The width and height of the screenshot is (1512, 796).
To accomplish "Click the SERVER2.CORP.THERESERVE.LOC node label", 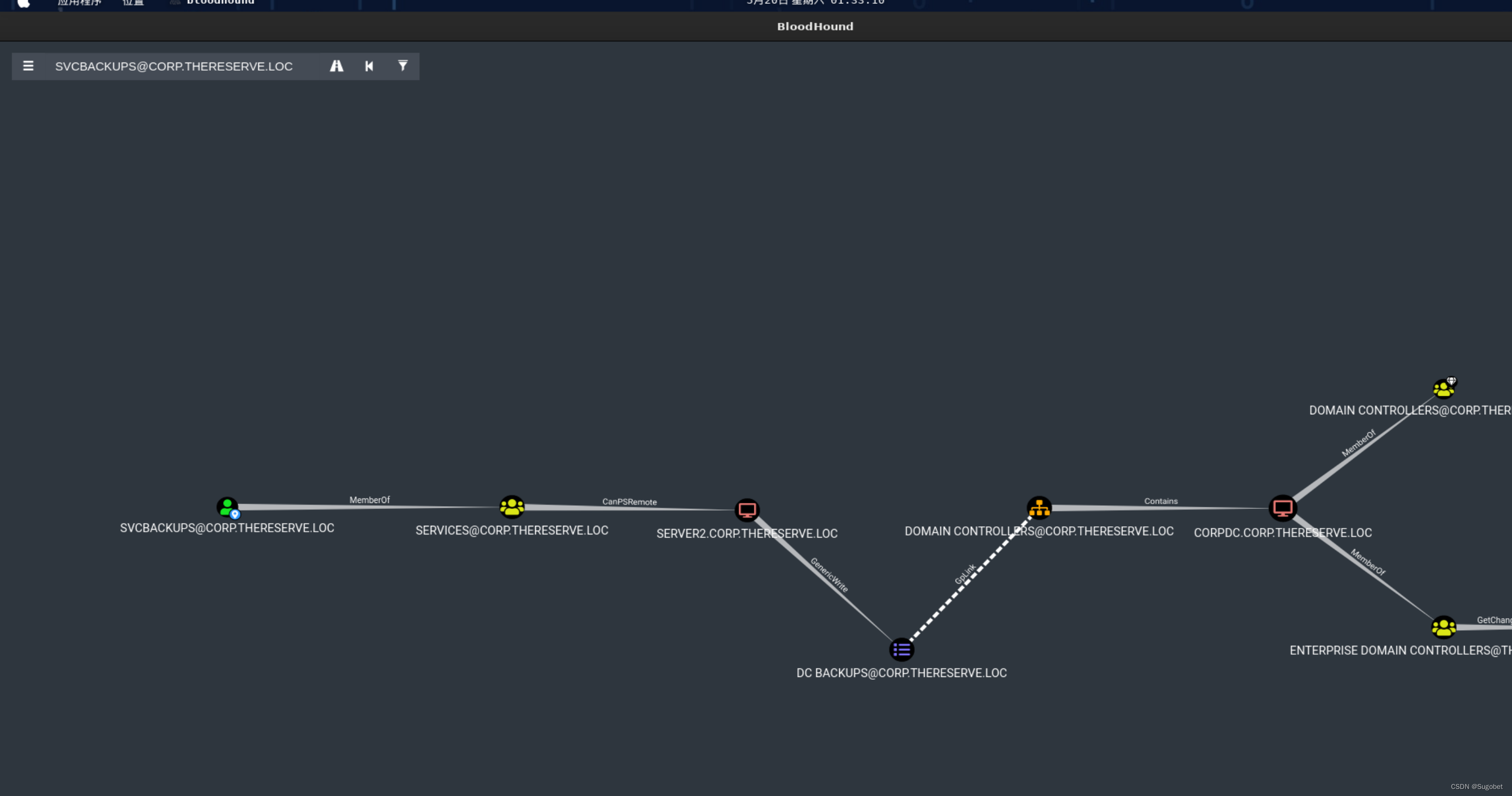I will (747, 533).
